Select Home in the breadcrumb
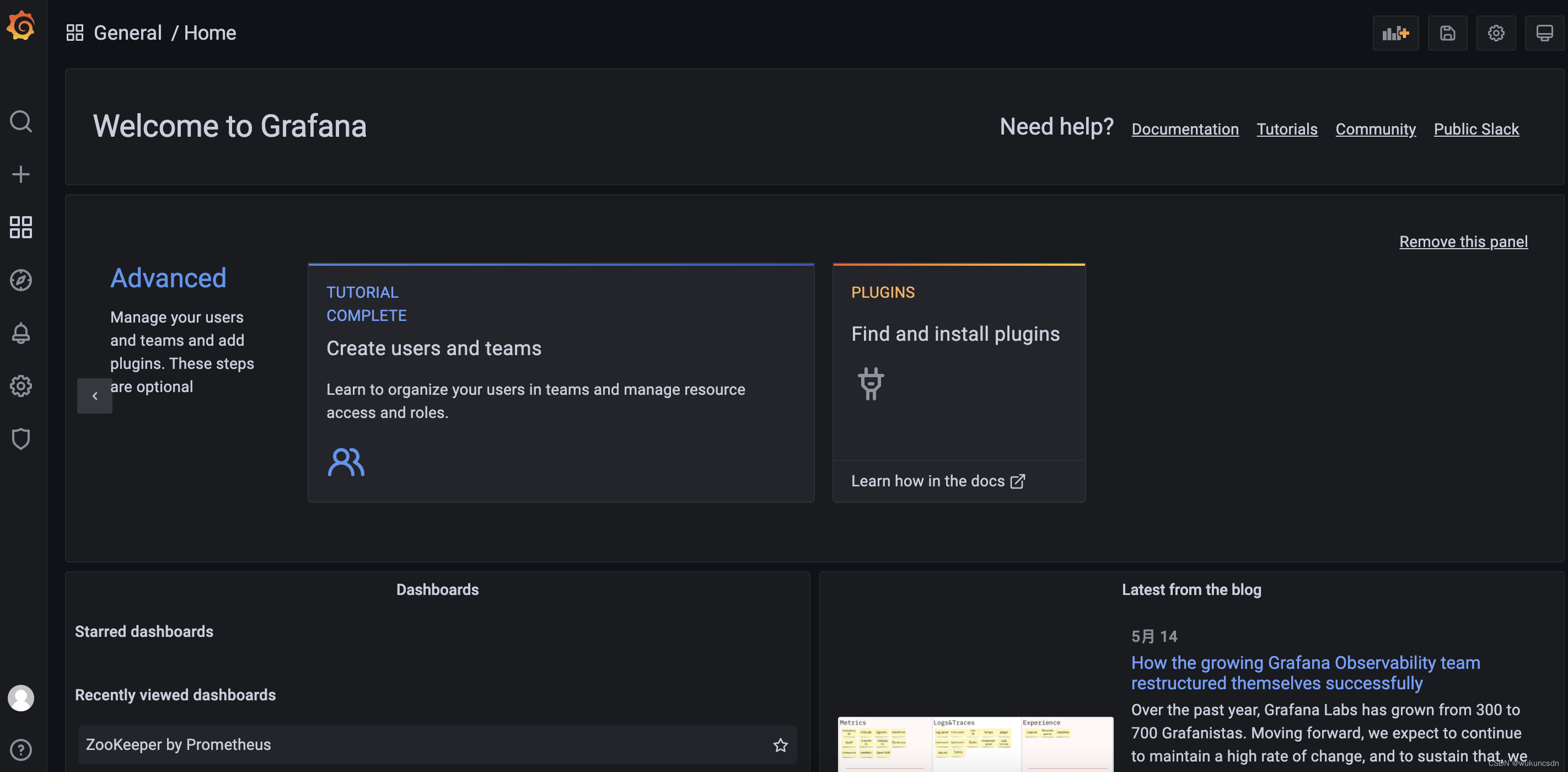 click(x=210, y=33)
